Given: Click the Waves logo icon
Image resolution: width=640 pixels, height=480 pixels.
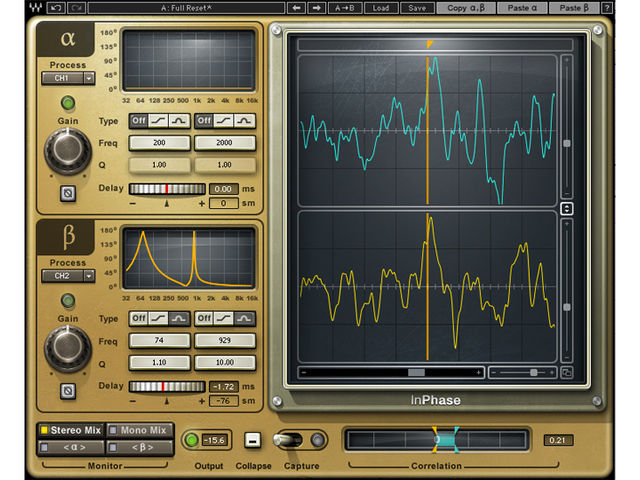Looking at the screenshot, I should [36, 7].
